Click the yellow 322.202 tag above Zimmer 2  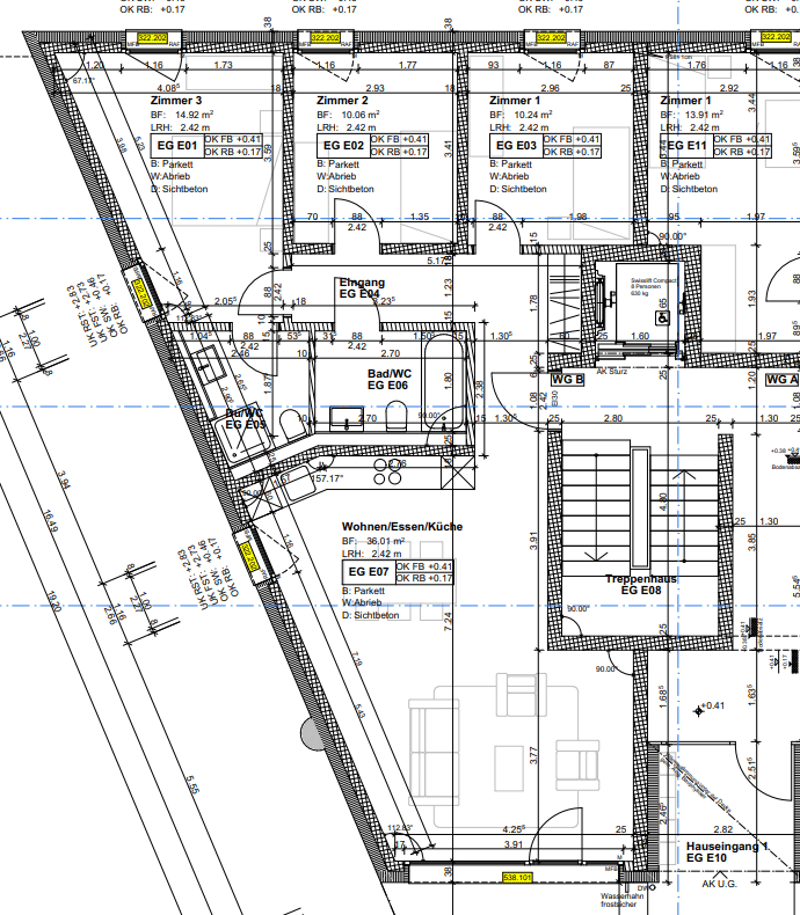pos(325,38)
